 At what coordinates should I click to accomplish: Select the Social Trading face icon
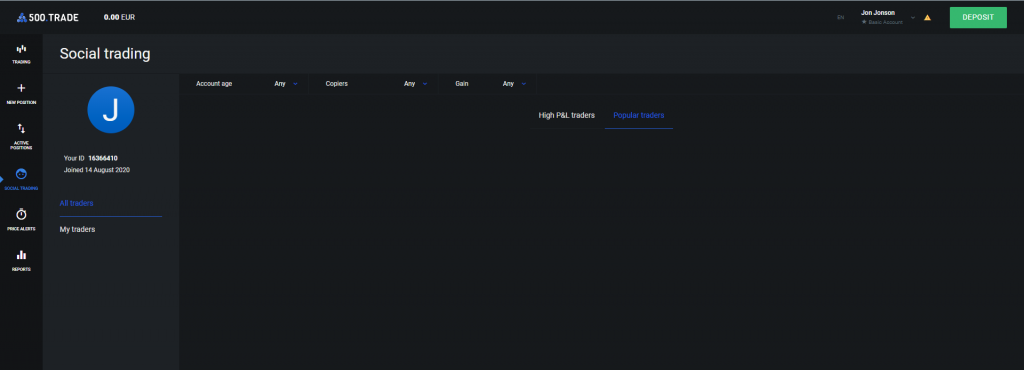tap(21, 174)
